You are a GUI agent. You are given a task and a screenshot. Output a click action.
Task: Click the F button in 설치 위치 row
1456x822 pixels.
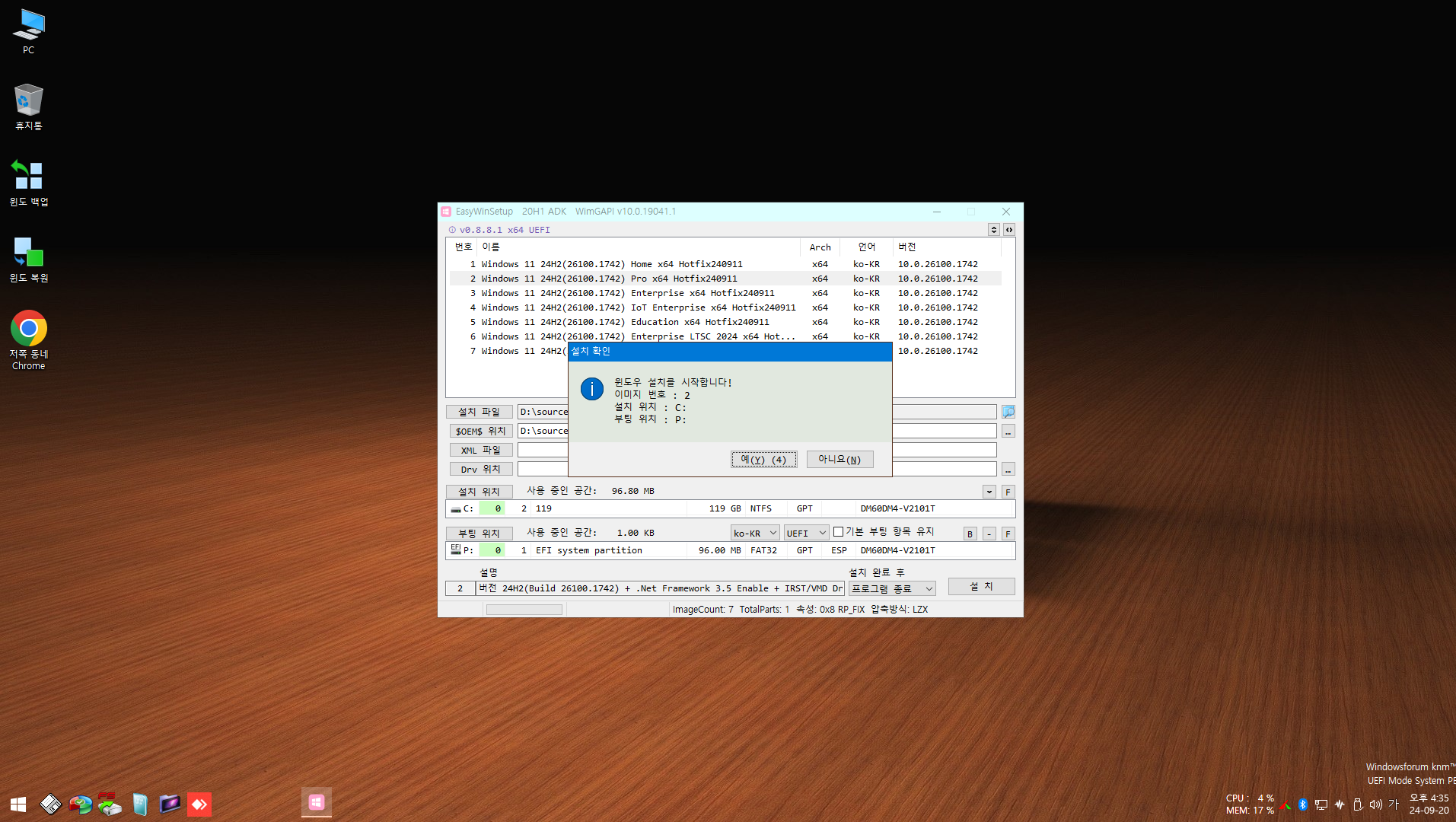click(x=1008, y=492)
